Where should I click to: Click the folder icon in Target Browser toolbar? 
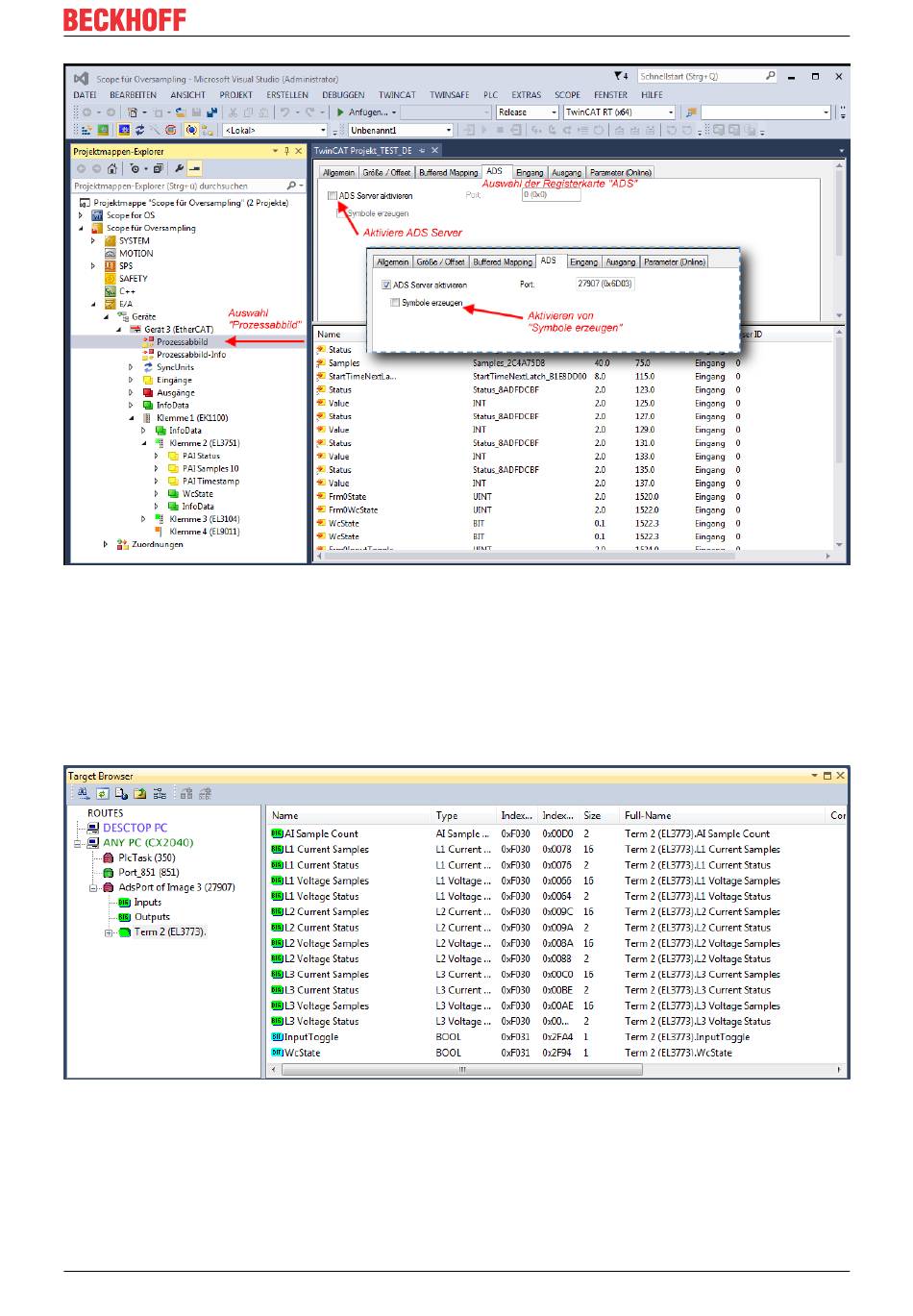pyautogui.click(x=140, y=794)
